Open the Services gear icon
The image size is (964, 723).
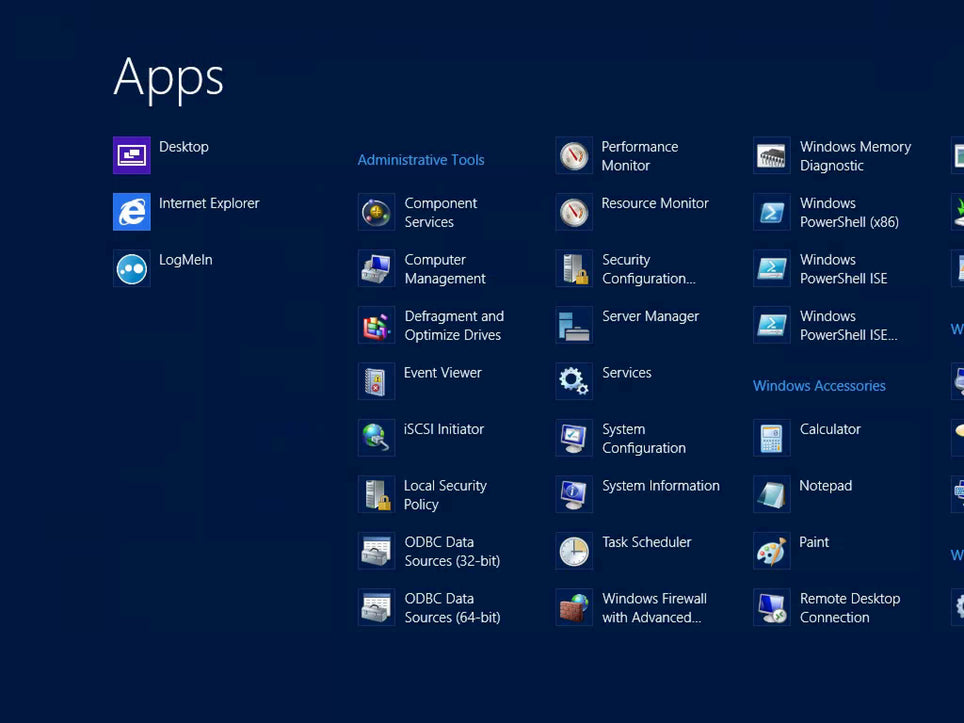point(574,382)
